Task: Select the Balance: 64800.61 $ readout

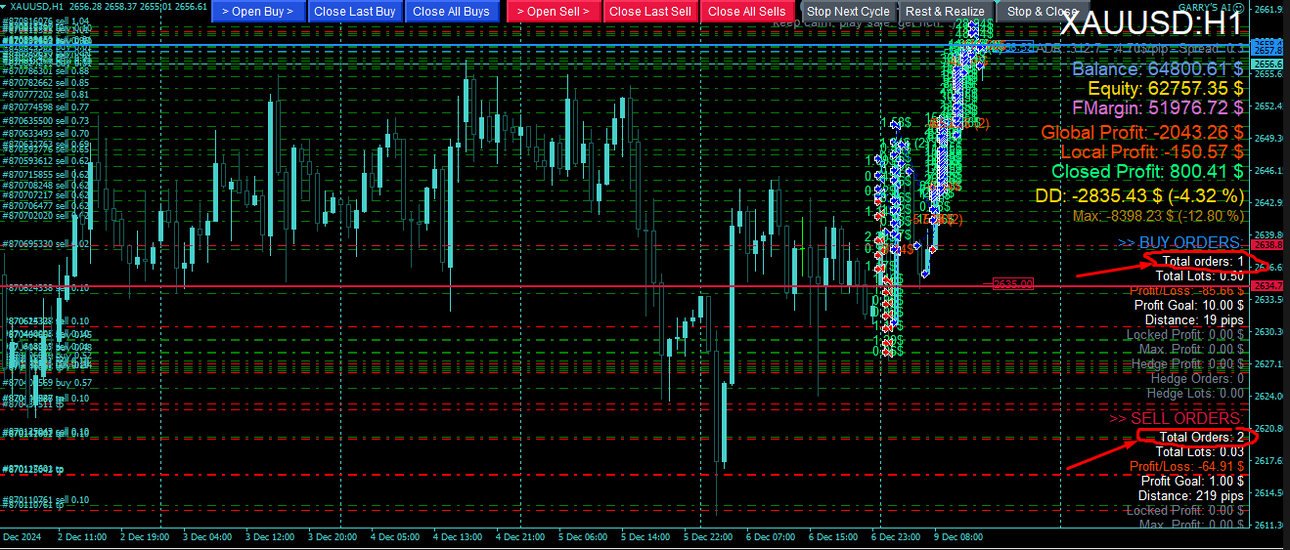Action: click(x=1158, y=69)
